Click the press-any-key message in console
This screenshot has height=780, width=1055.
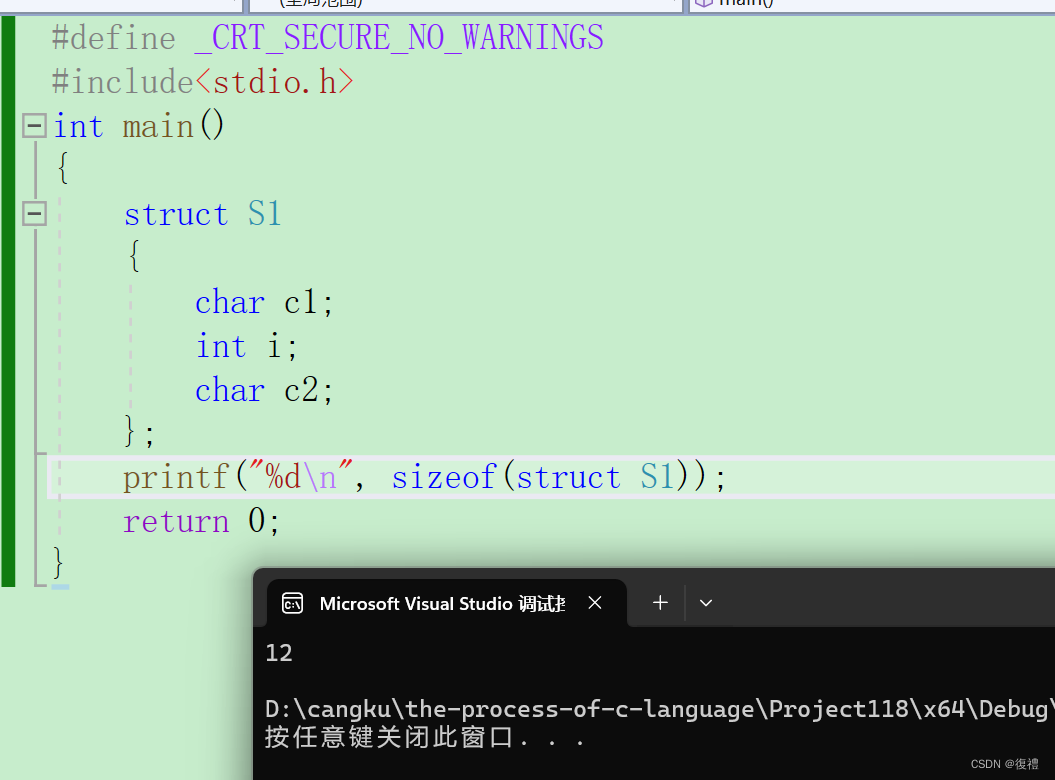click(425, 738)
